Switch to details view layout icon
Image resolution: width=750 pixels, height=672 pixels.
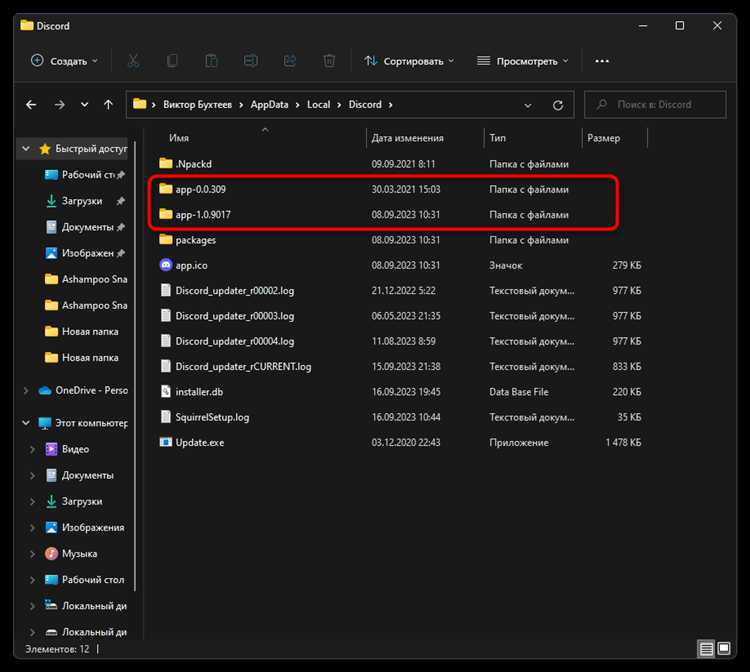click(706, 649)
